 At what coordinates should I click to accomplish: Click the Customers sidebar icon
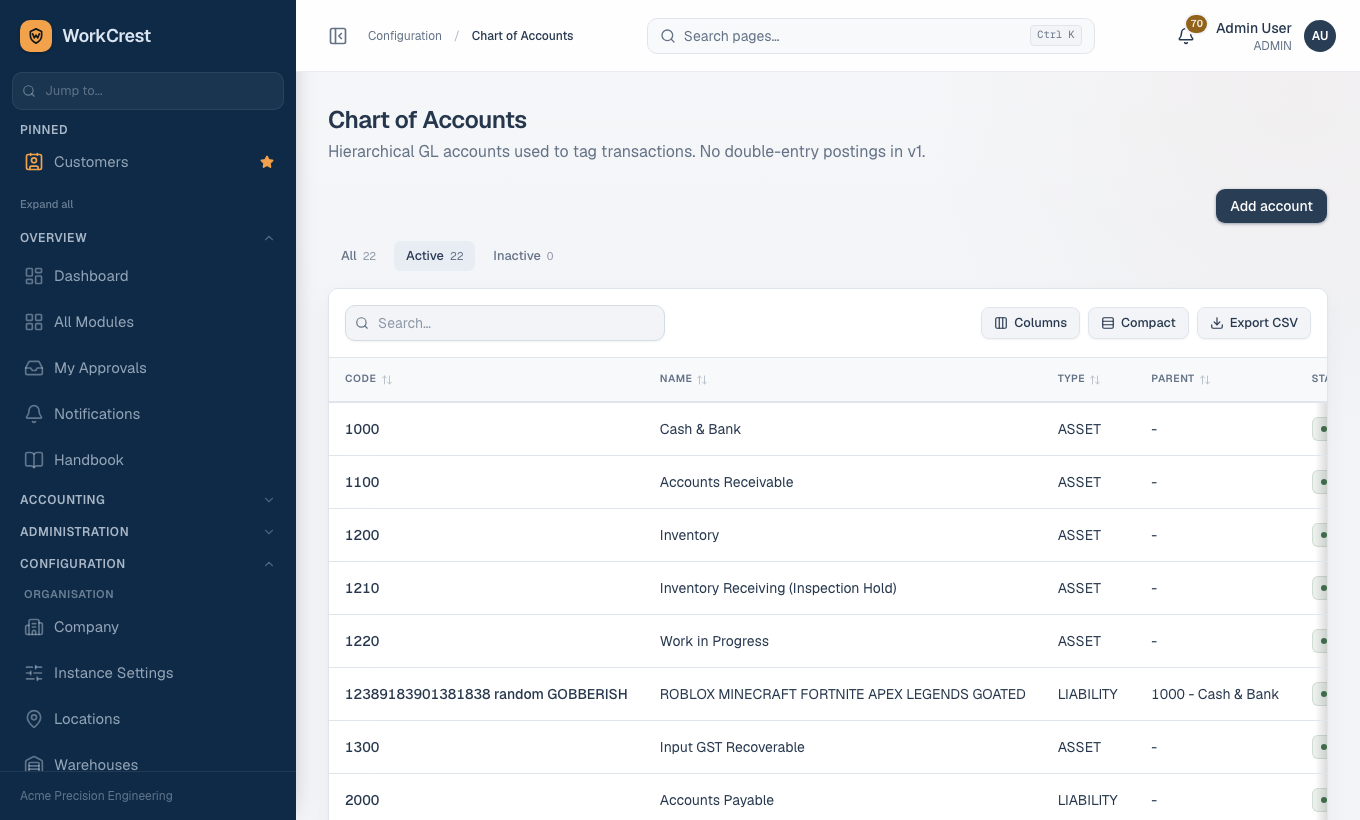[x=34, y=162]
